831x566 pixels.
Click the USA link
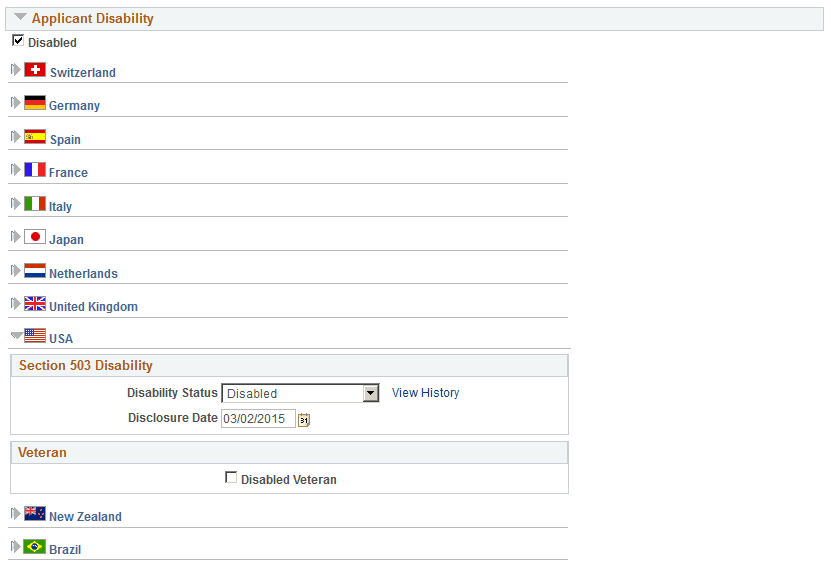click(x=61, y=339)
